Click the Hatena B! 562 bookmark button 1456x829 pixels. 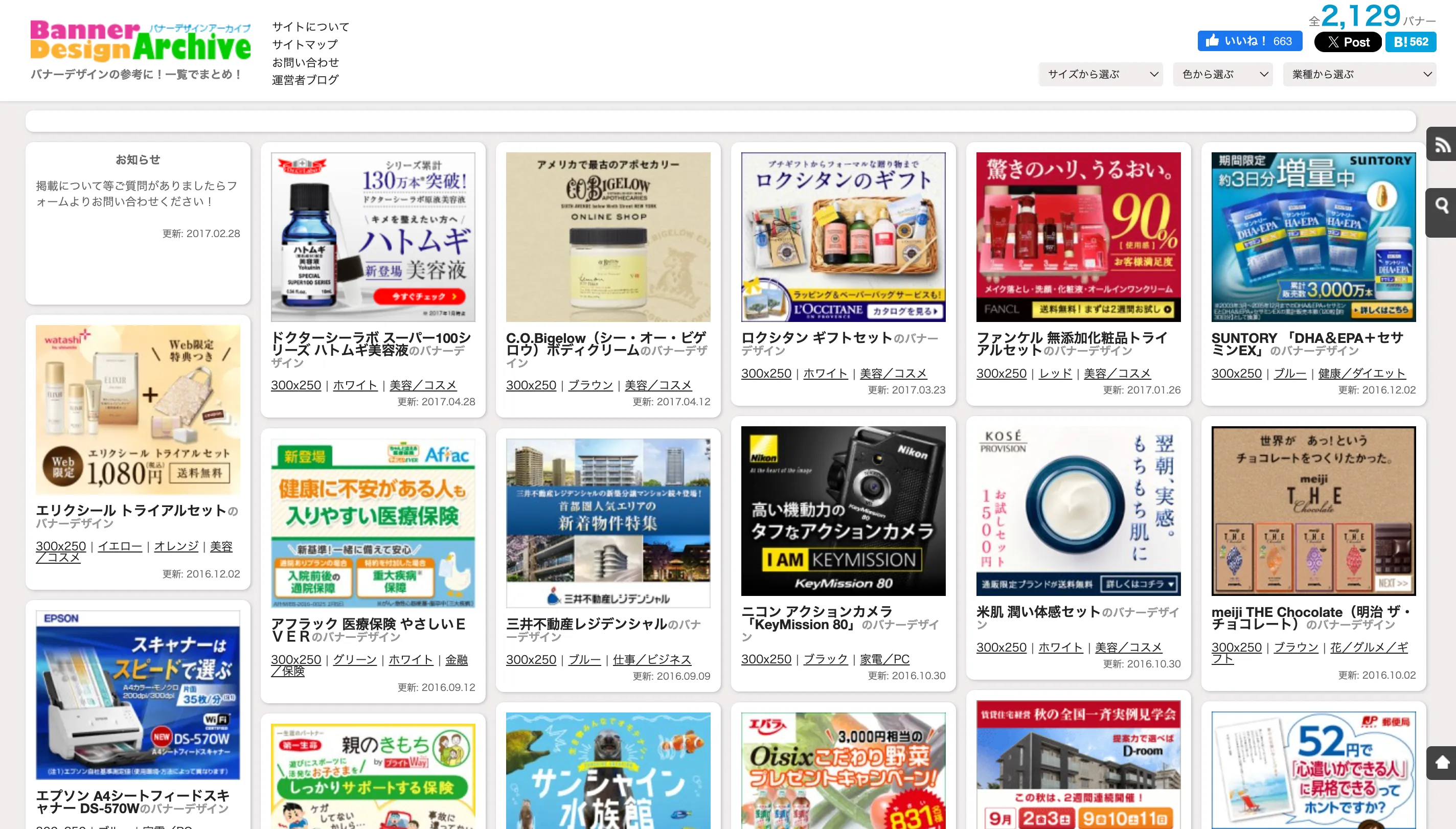click(1410, 42)
